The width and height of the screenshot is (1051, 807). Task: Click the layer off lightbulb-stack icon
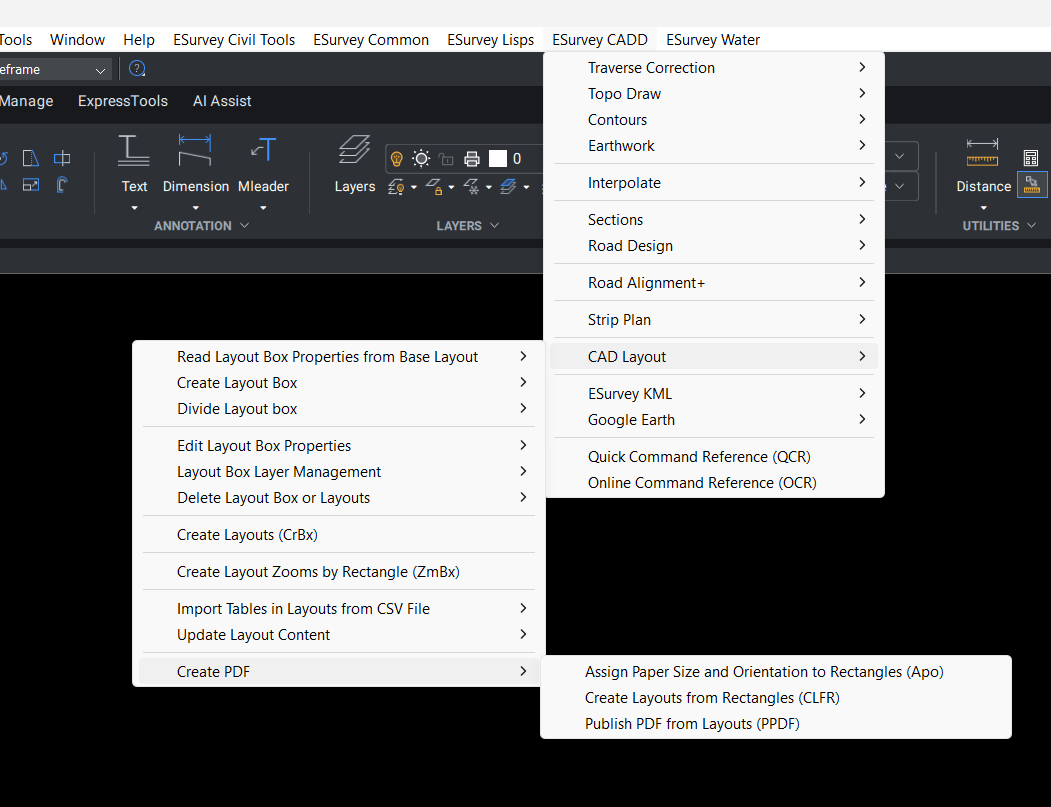coord(396,187)
